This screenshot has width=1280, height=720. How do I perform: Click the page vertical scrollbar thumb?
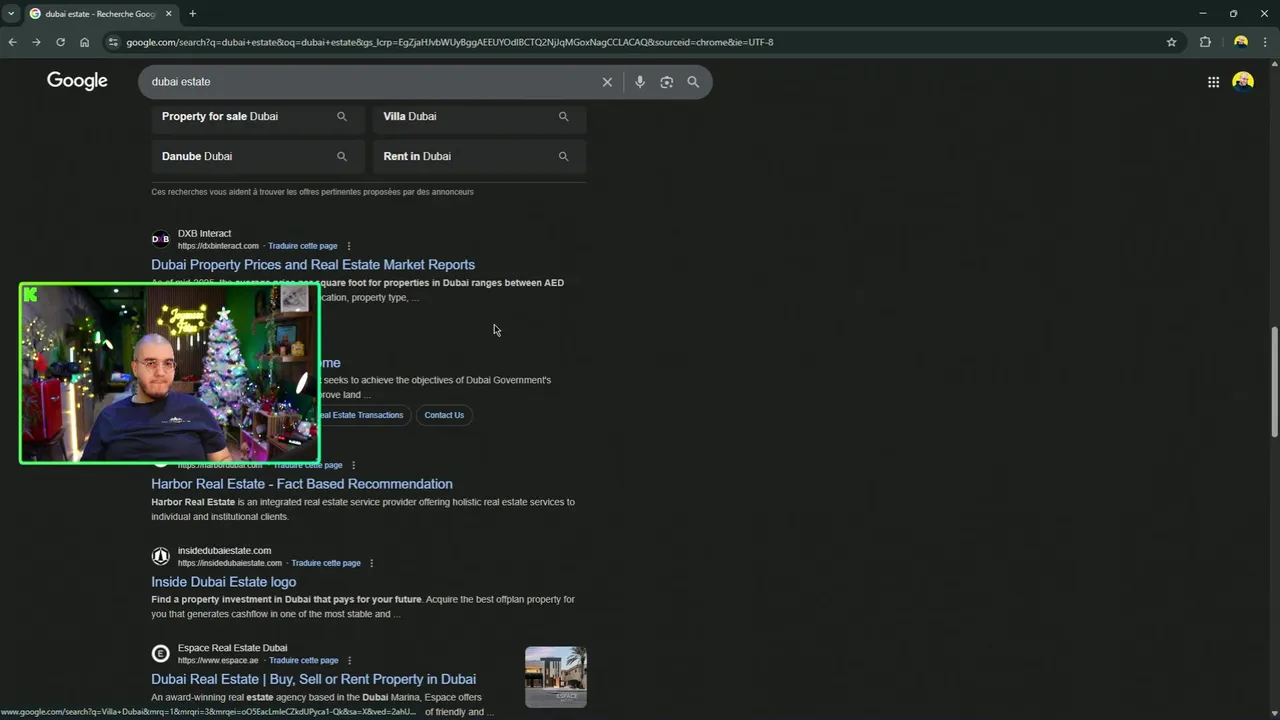point(1274,382)
